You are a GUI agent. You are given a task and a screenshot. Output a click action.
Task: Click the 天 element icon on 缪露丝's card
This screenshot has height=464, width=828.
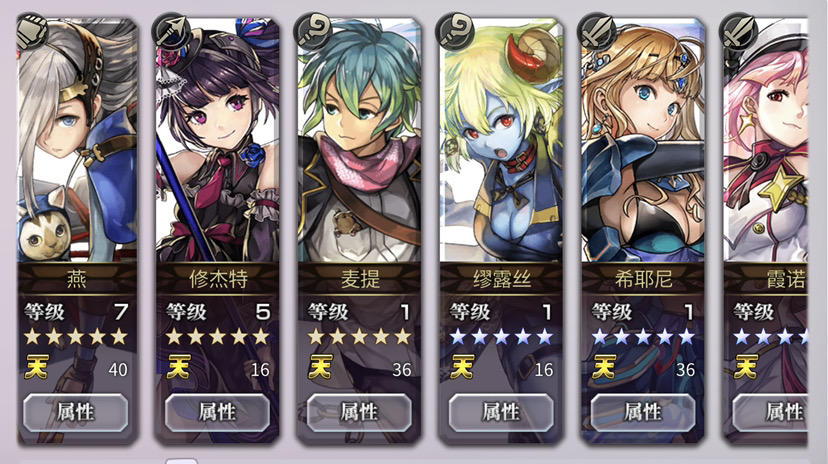coord(462,366)
